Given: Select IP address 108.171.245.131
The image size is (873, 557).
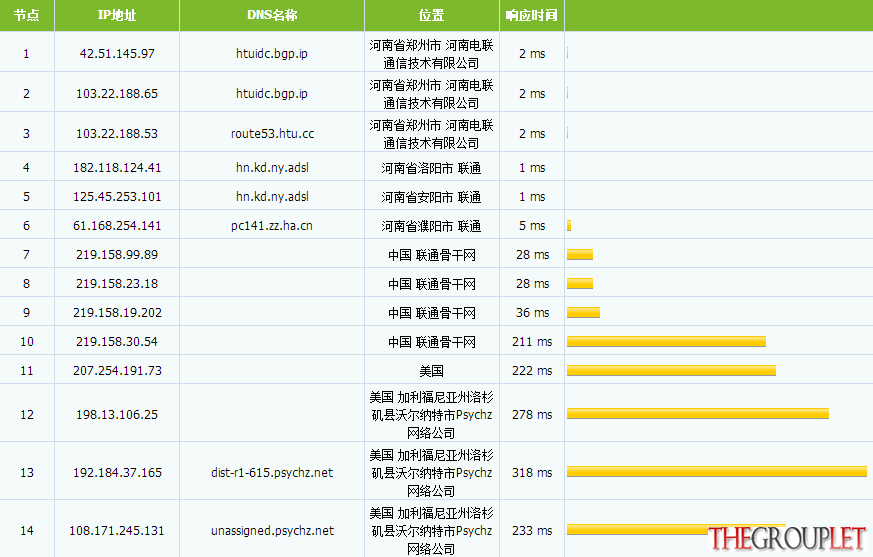Looking at the screenshot, I should 117,530.
